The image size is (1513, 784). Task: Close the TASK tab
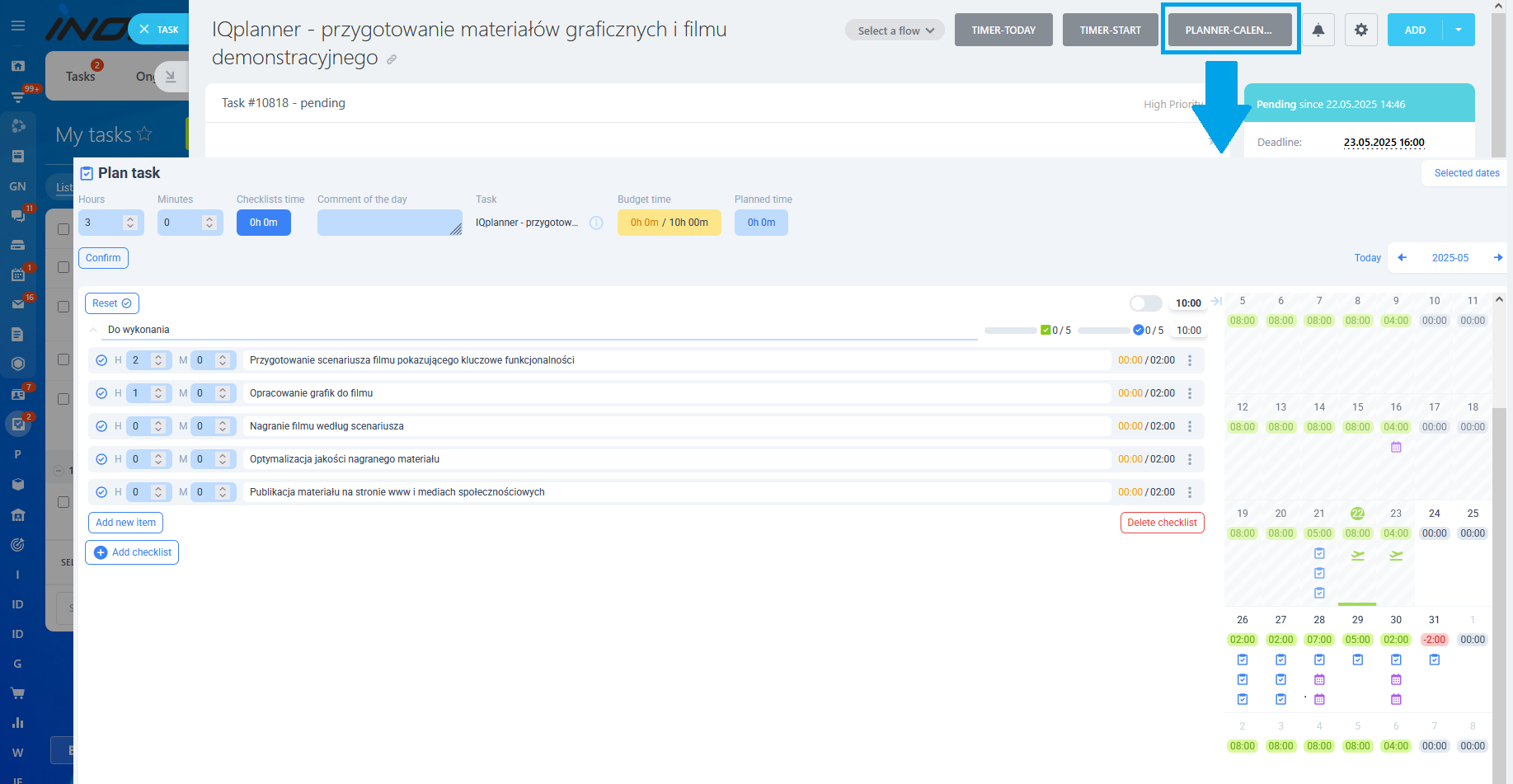(144, 29)
